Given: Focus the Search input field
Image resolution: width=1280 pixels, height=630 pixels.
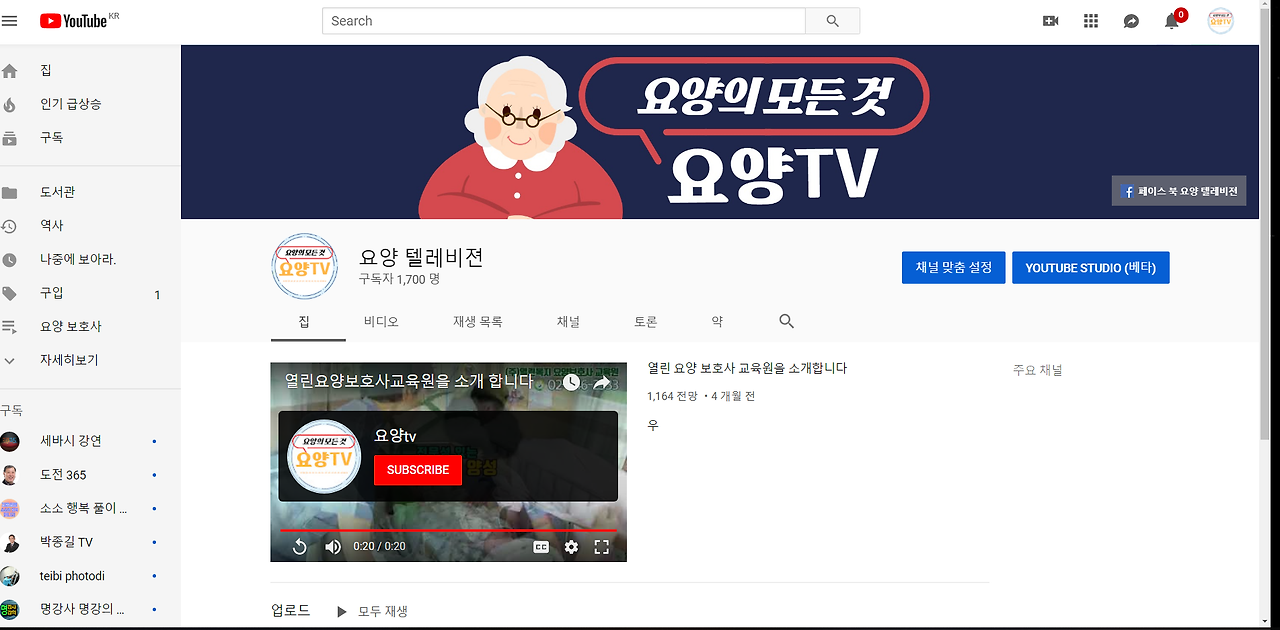Looking at the screenshot, I should tap(564, 21).
